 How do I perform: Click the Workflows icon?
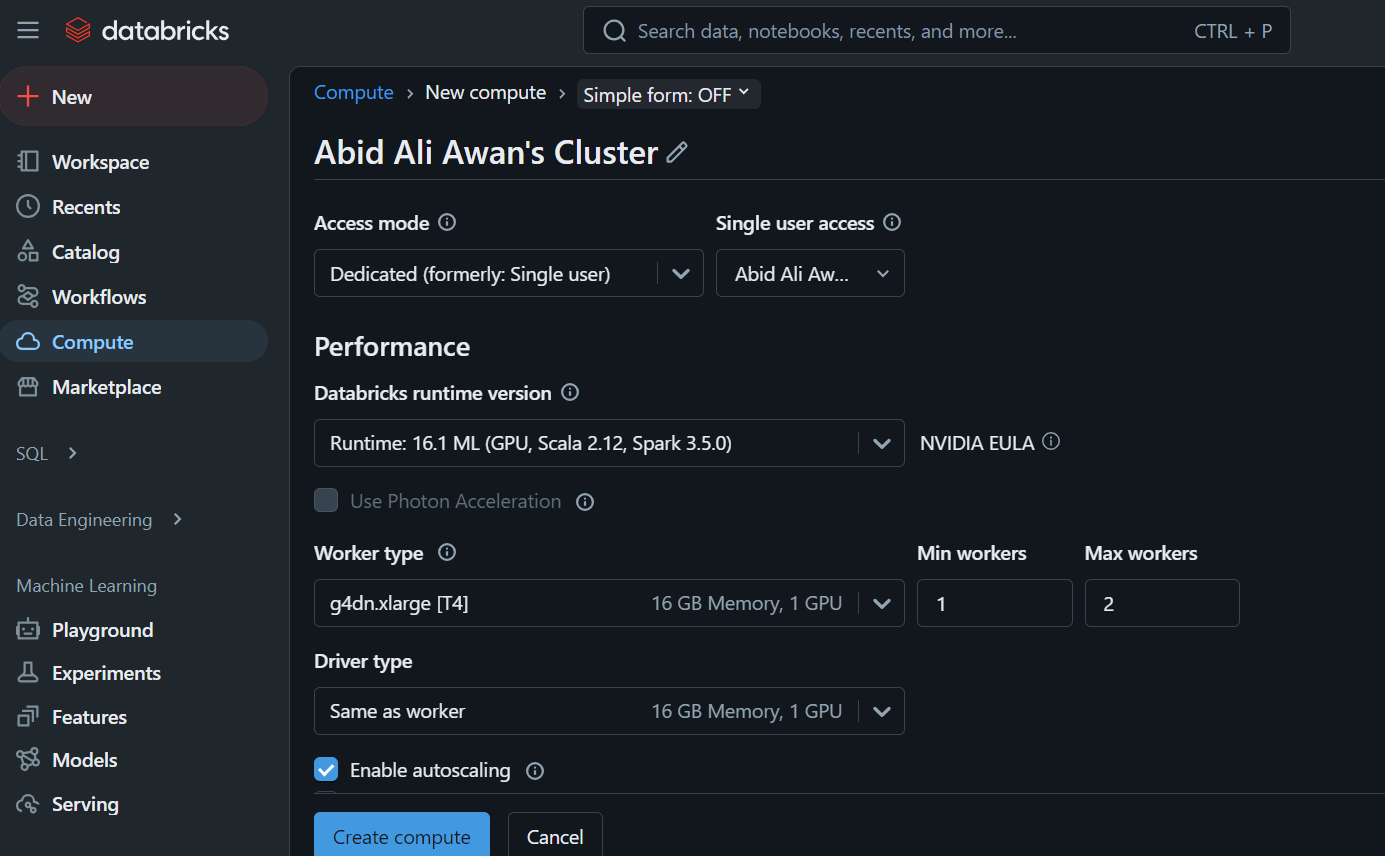click(x=28, y=297)
